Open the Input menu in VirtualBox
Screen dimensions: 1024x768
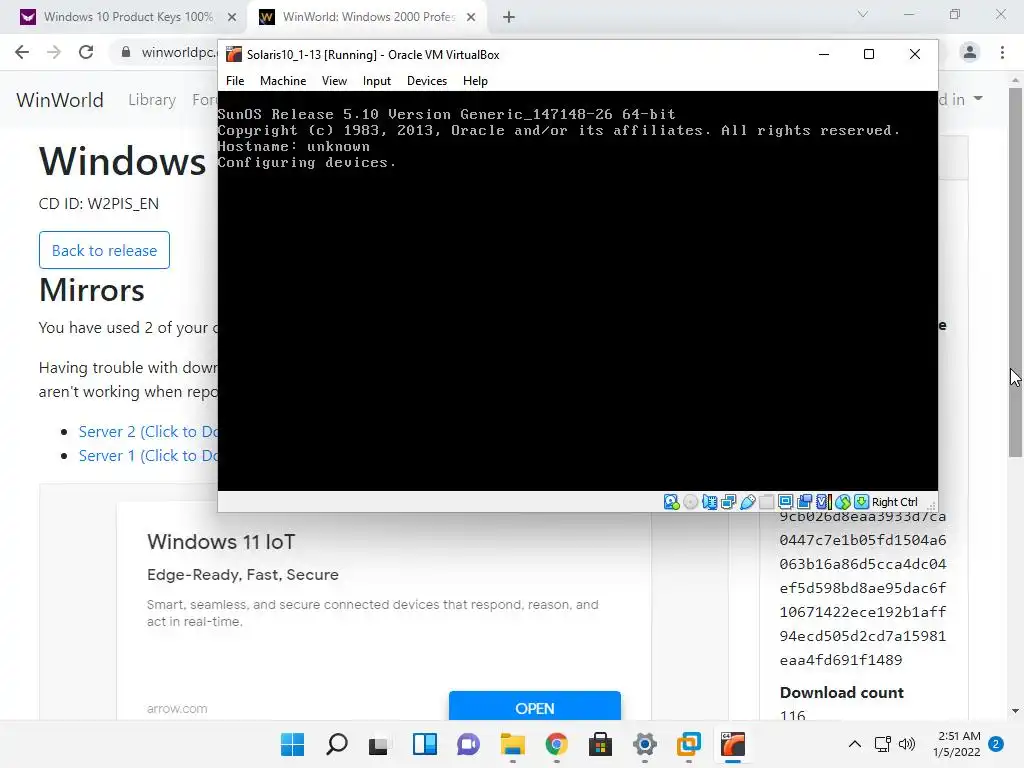click(x=377, y=81)
